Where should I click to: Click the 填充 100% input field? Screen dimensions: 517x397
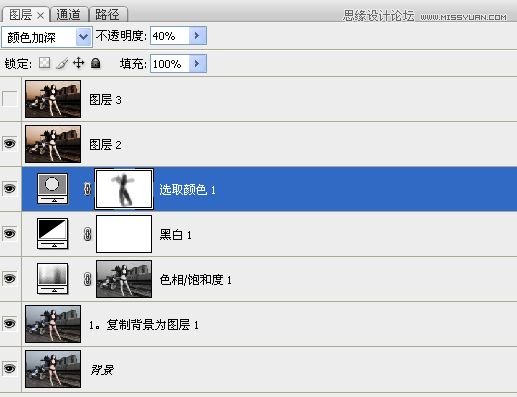[x=170, y=64]
